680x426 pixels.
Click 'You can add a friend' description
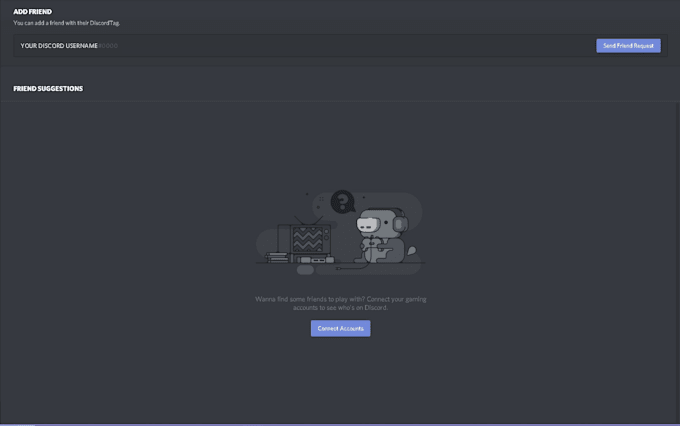66,23
